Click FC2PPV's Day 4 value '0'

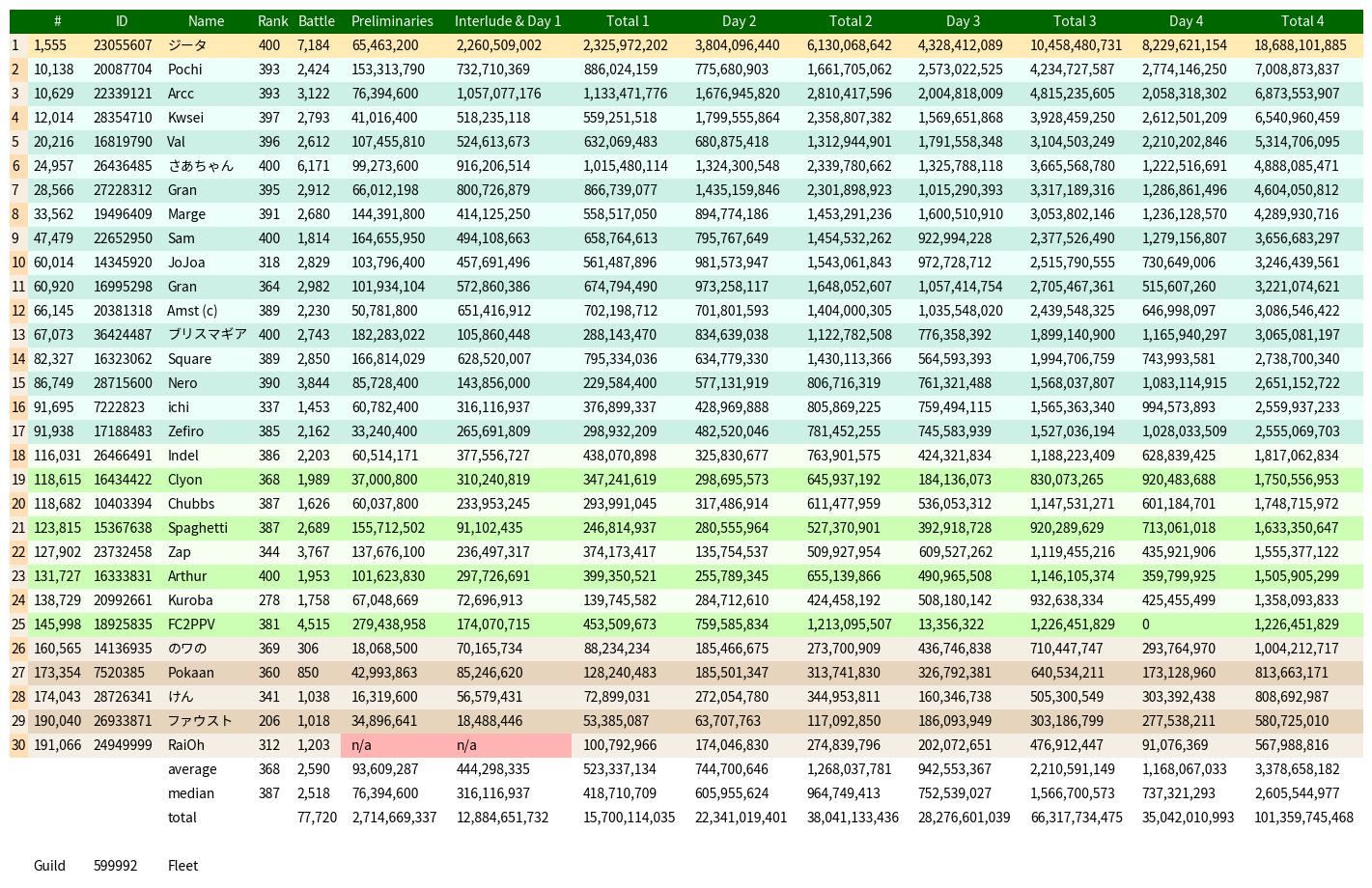point(1146,624)
